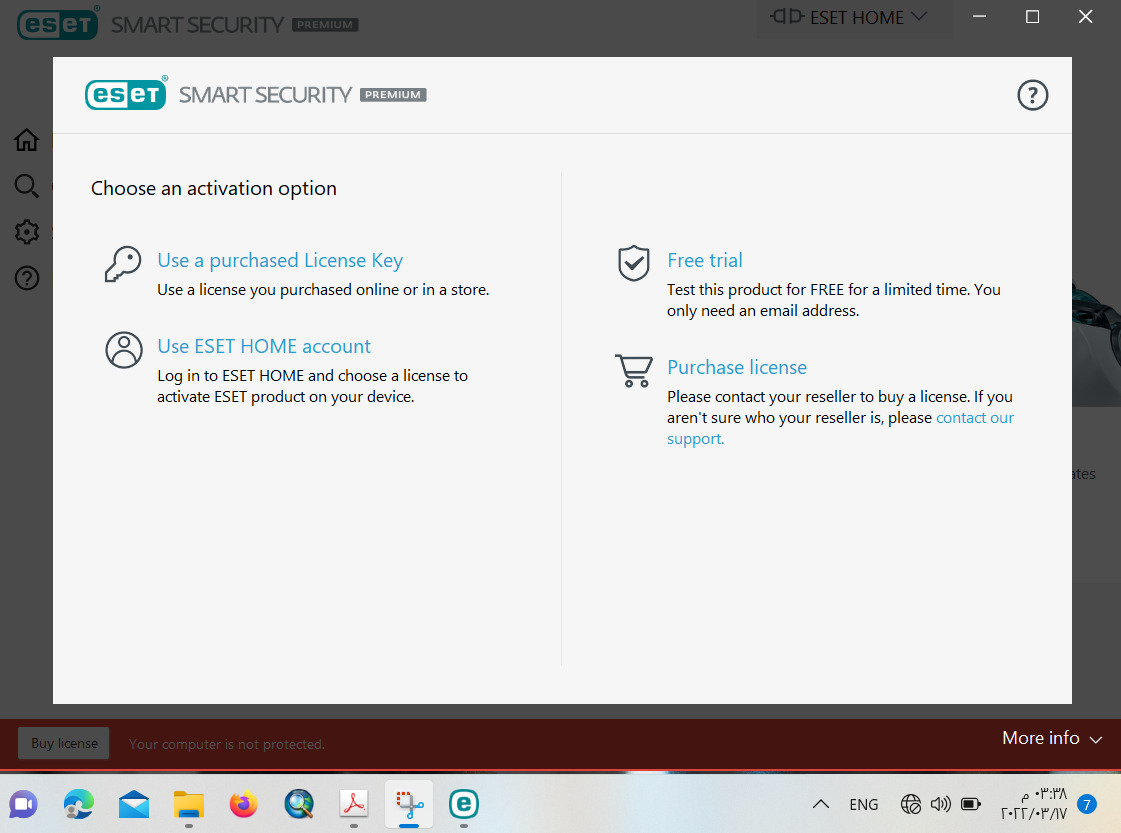
Task: Open Adobe Acrobat from the taskbar
Action: coord(354,804)
